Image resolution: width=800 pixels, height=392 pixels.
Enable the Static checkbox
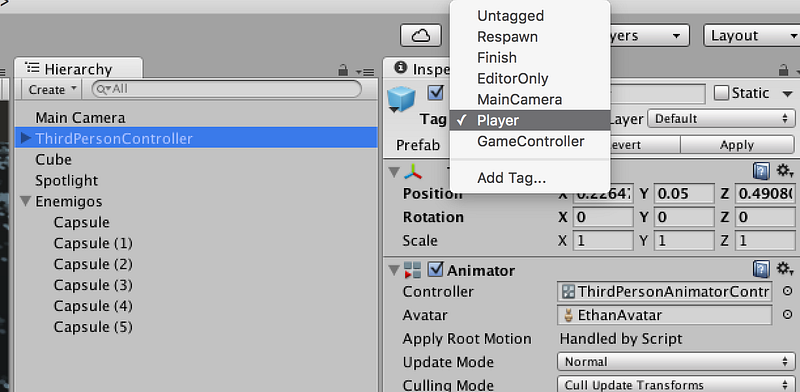pyautogui.click(x=721, y=93)
